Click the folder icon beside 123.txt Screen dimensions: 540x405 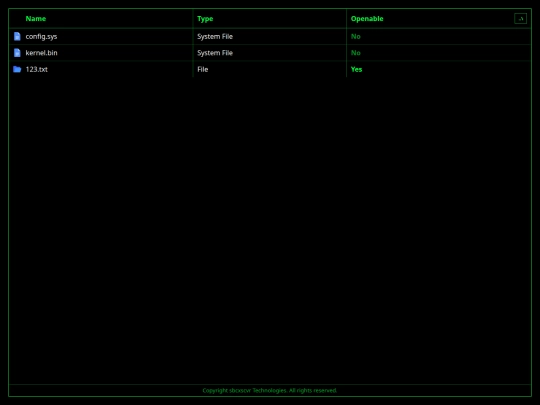point(17,69)
